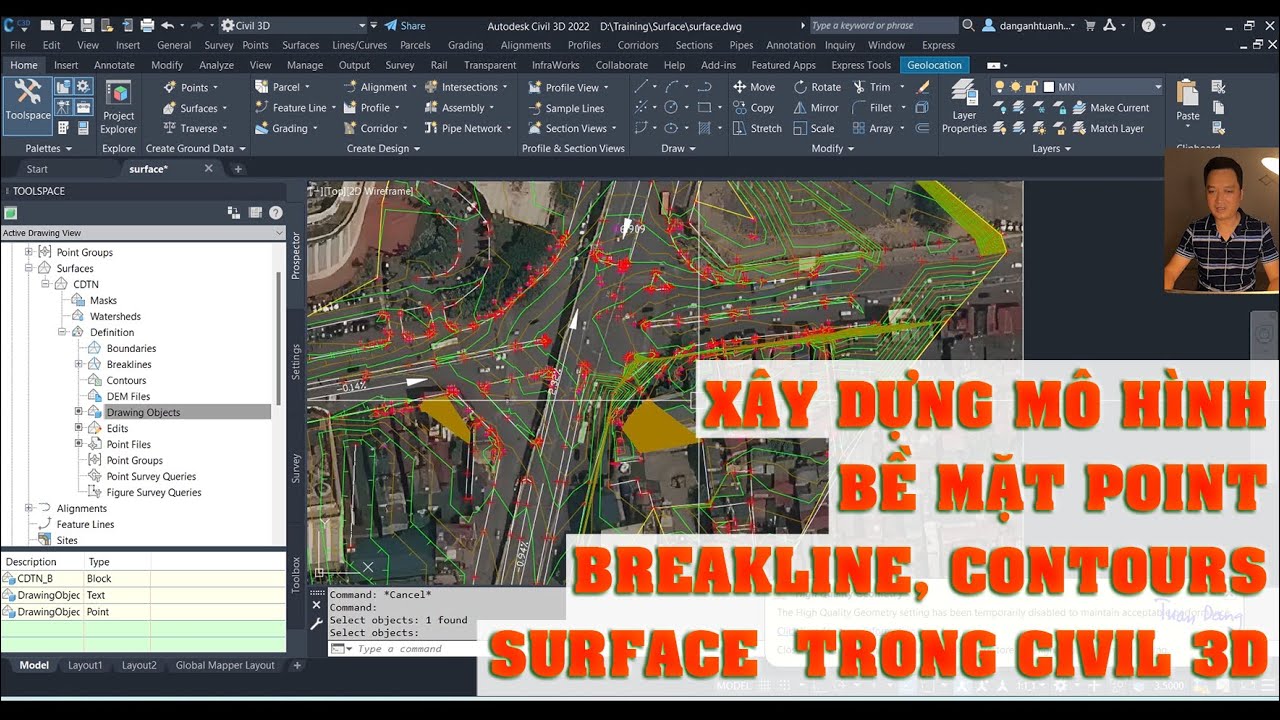This screenshot has width=1280, height=720.
Task: Open the Prospector side tab
Action: 296,255
